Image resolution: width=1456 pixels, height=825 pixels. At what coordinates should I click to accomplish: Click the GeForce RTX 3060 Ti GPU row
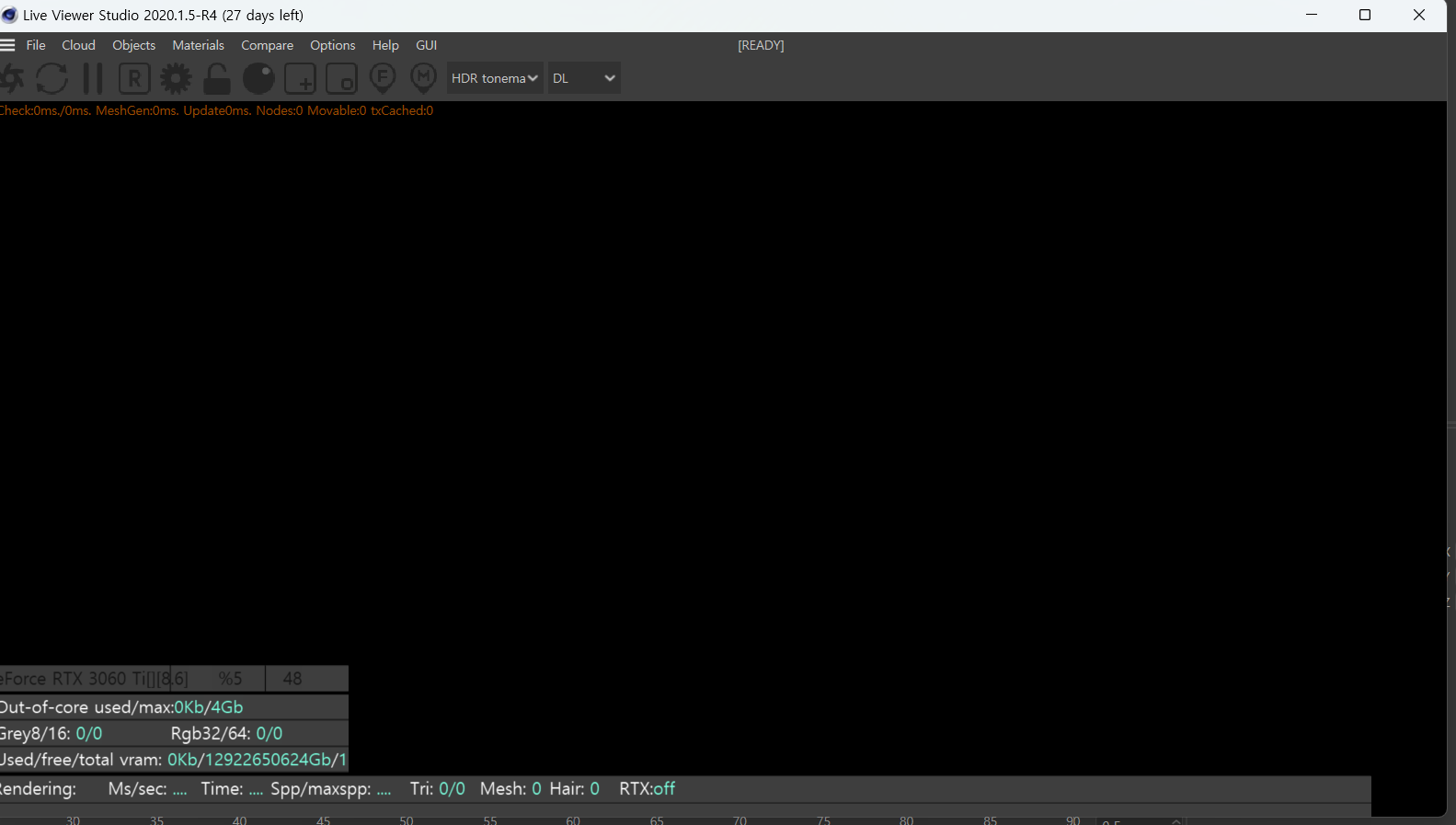(174, 679)
